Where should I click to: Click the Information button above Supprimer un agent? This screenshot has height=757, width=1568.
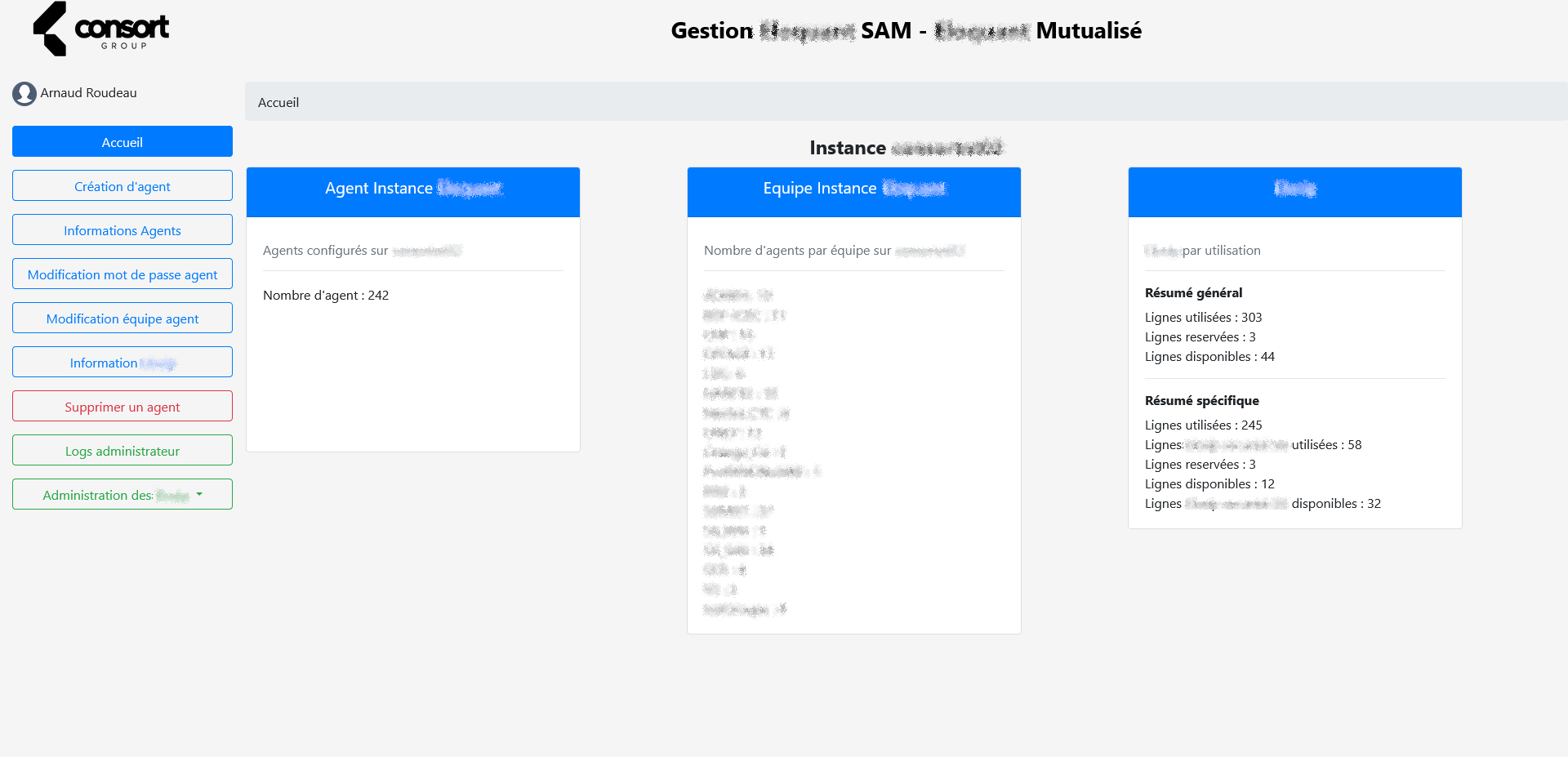[x=122, y=363]
